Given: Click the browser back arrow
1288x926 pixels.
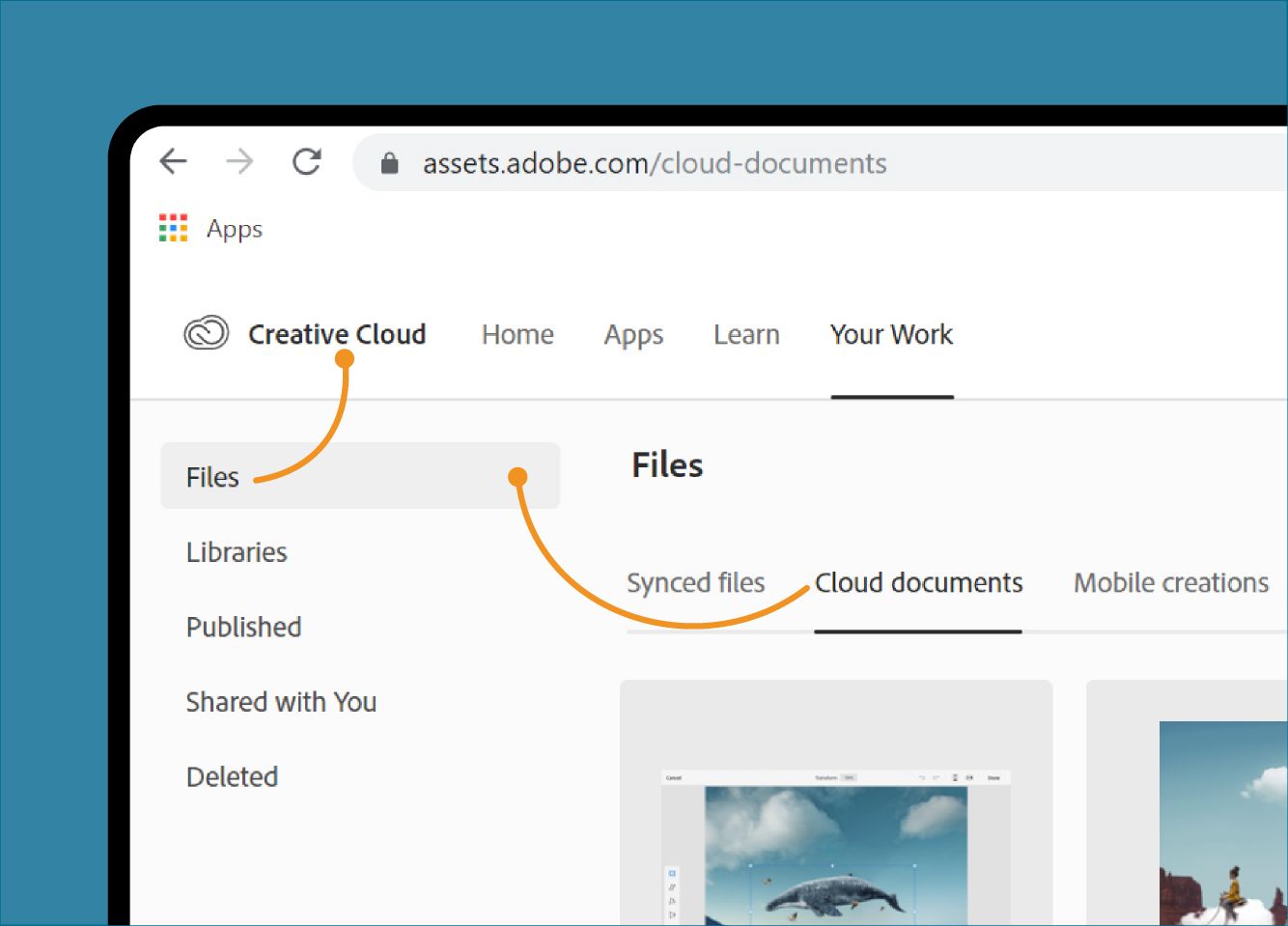Looking at the screenshot, I should (x=174, y=161).
